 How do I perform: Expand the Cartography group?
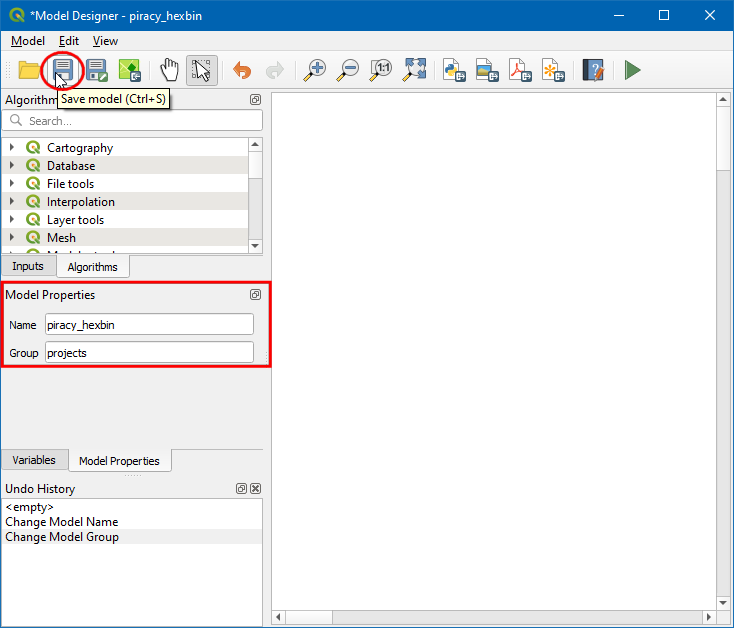12,147
